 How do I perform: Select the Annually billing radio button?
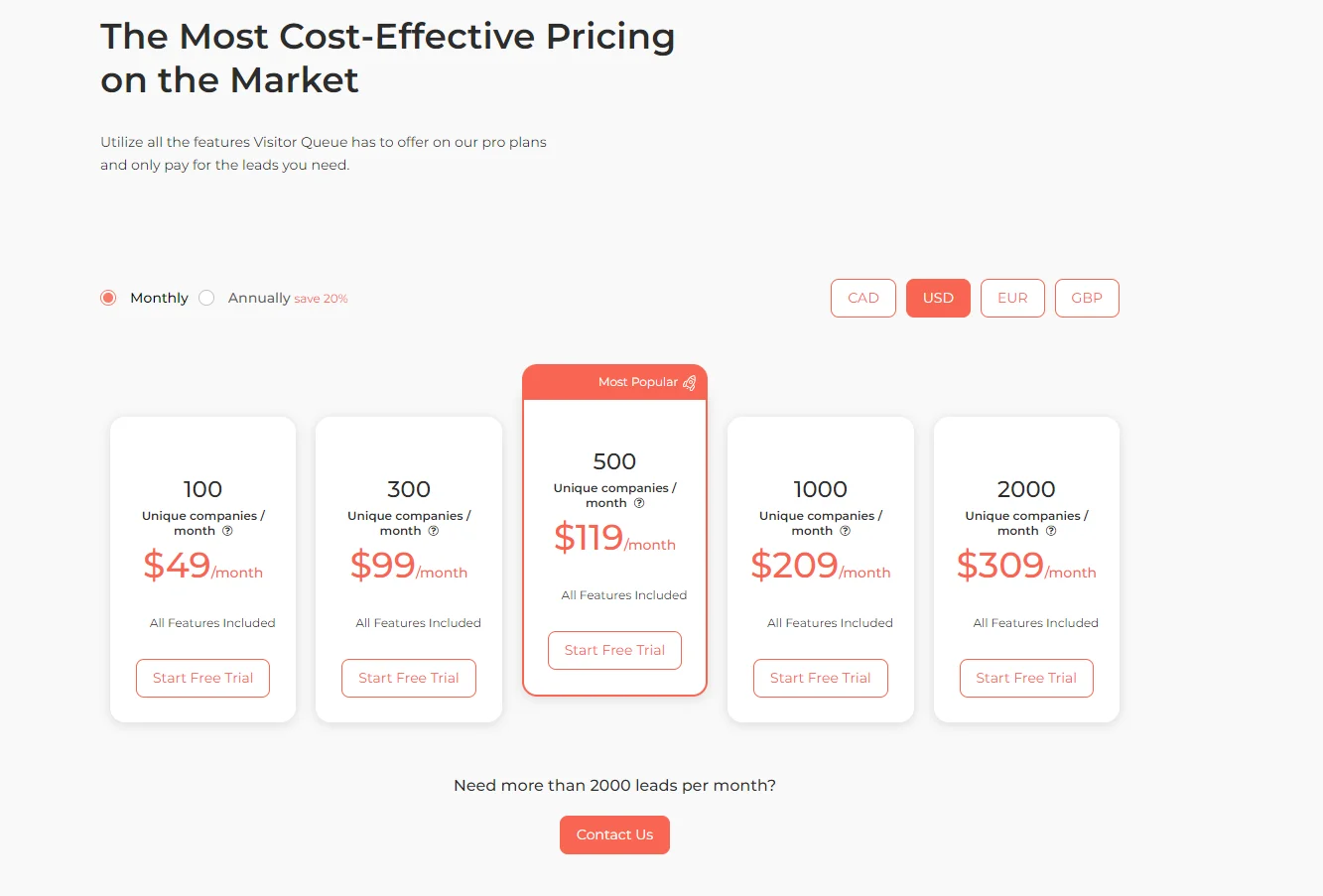point(205,298)
